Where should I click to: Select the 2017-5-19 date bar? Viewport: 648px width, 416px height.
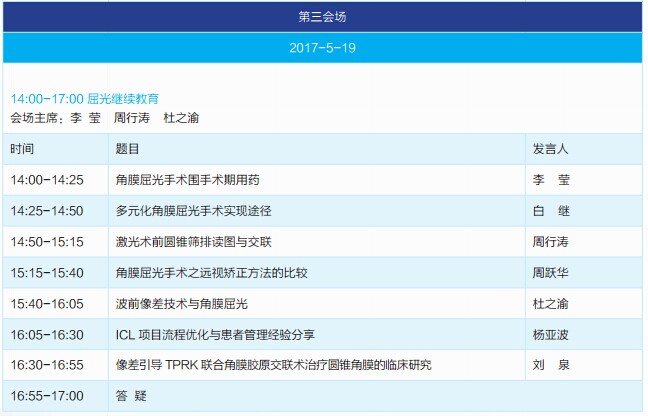[x=323, y=48]
